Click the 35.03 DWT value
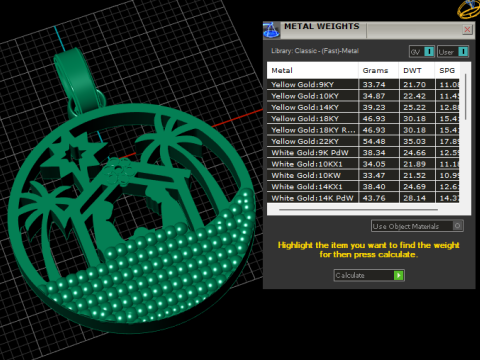This screenshot has height=360, width=480. 414,141
